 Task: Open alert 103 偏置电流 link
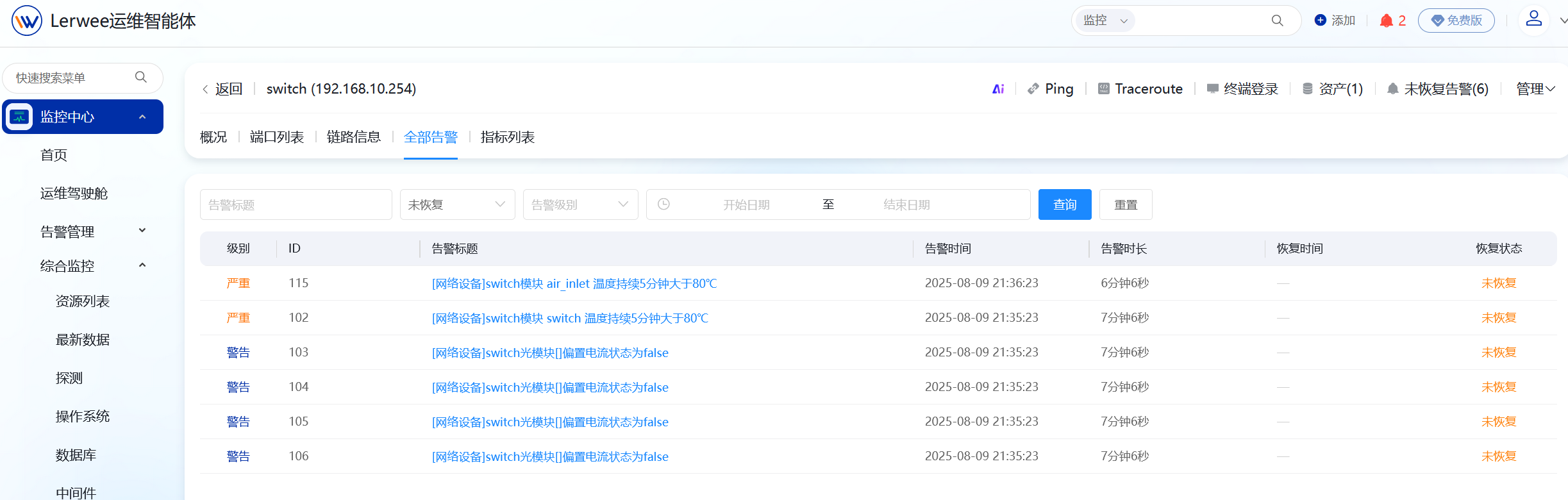coord(550,353)
